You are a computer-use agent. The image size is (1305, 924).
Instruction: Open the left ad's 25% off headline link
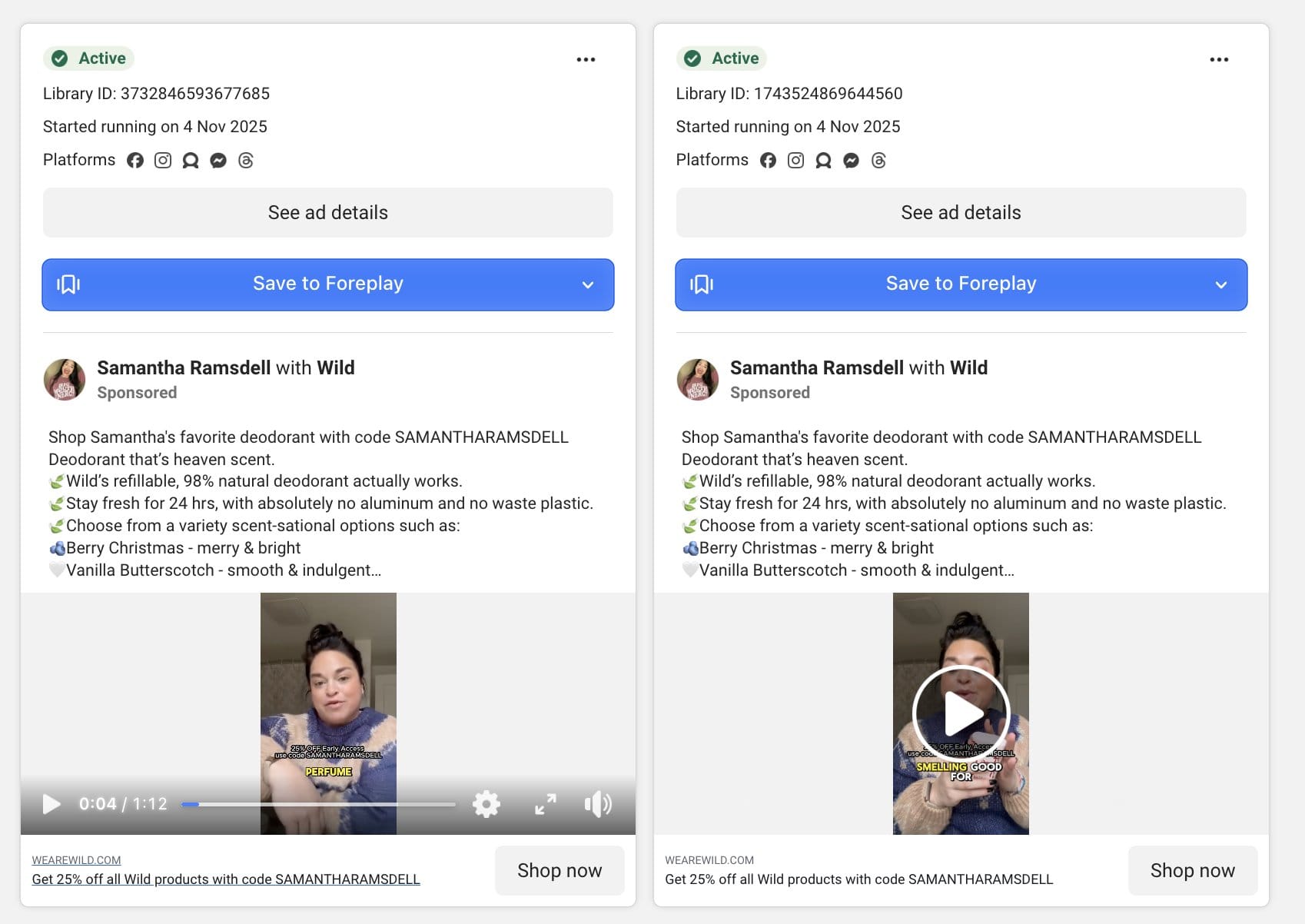pyautogui.click(x=226, y=879)
